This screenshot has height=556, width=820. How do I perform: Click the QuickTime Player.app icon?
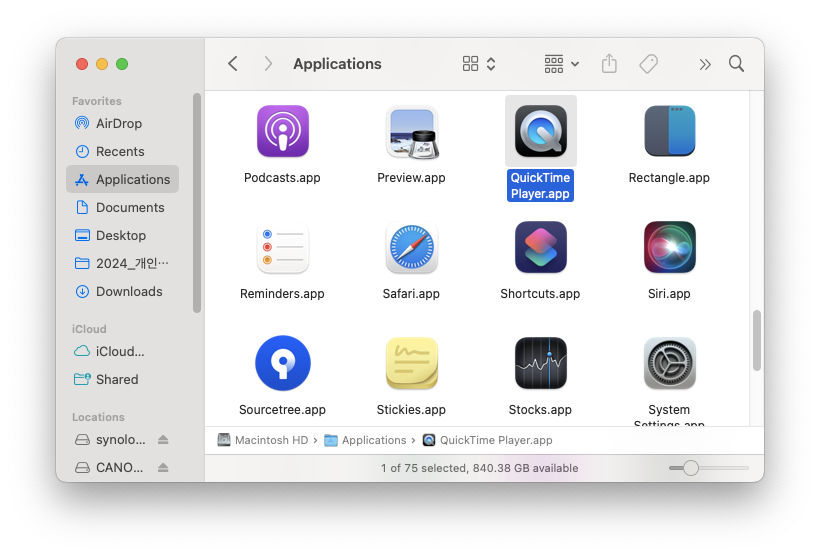[540, 131]
